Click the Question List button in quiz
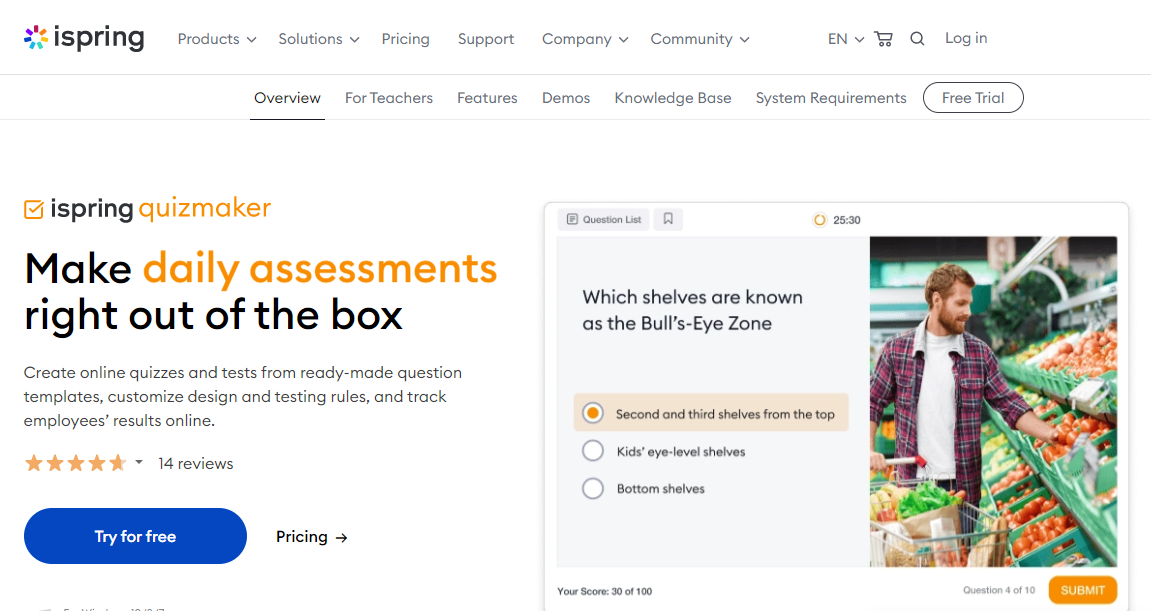Image resolution: width=1151 pixels, height=611 pixels. click(604, 219)
